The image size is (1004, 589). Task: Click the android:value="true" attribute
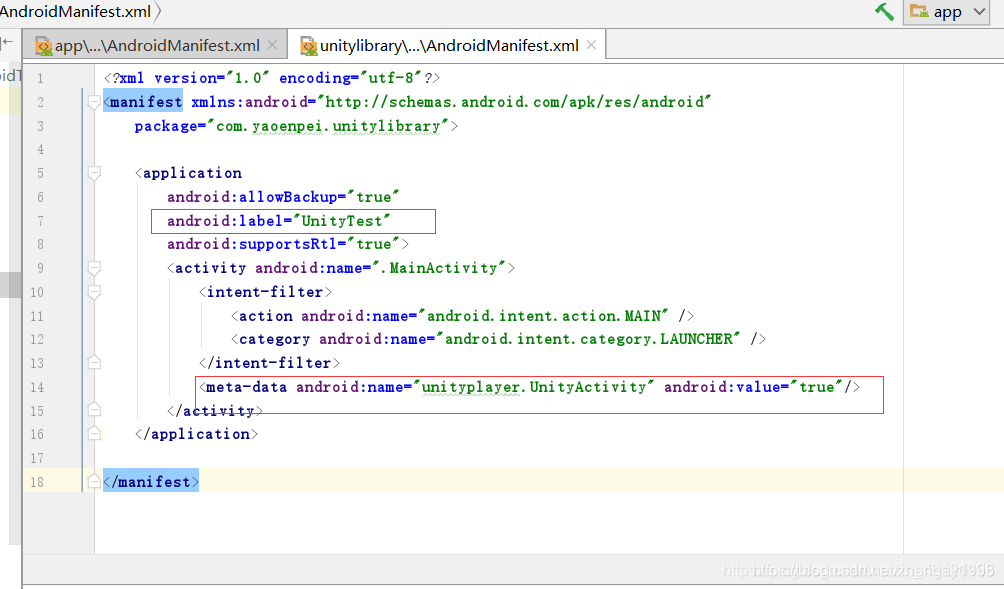click(x=754, y=387)
